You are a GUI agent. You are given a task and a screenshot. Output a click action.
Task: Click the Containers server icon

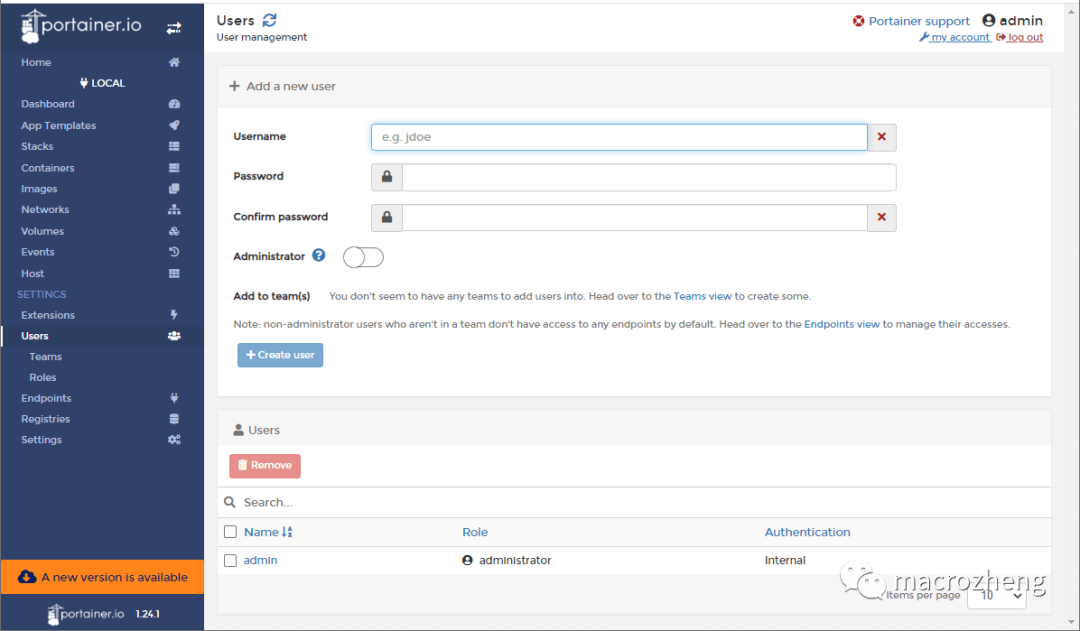tap(174, 167)
